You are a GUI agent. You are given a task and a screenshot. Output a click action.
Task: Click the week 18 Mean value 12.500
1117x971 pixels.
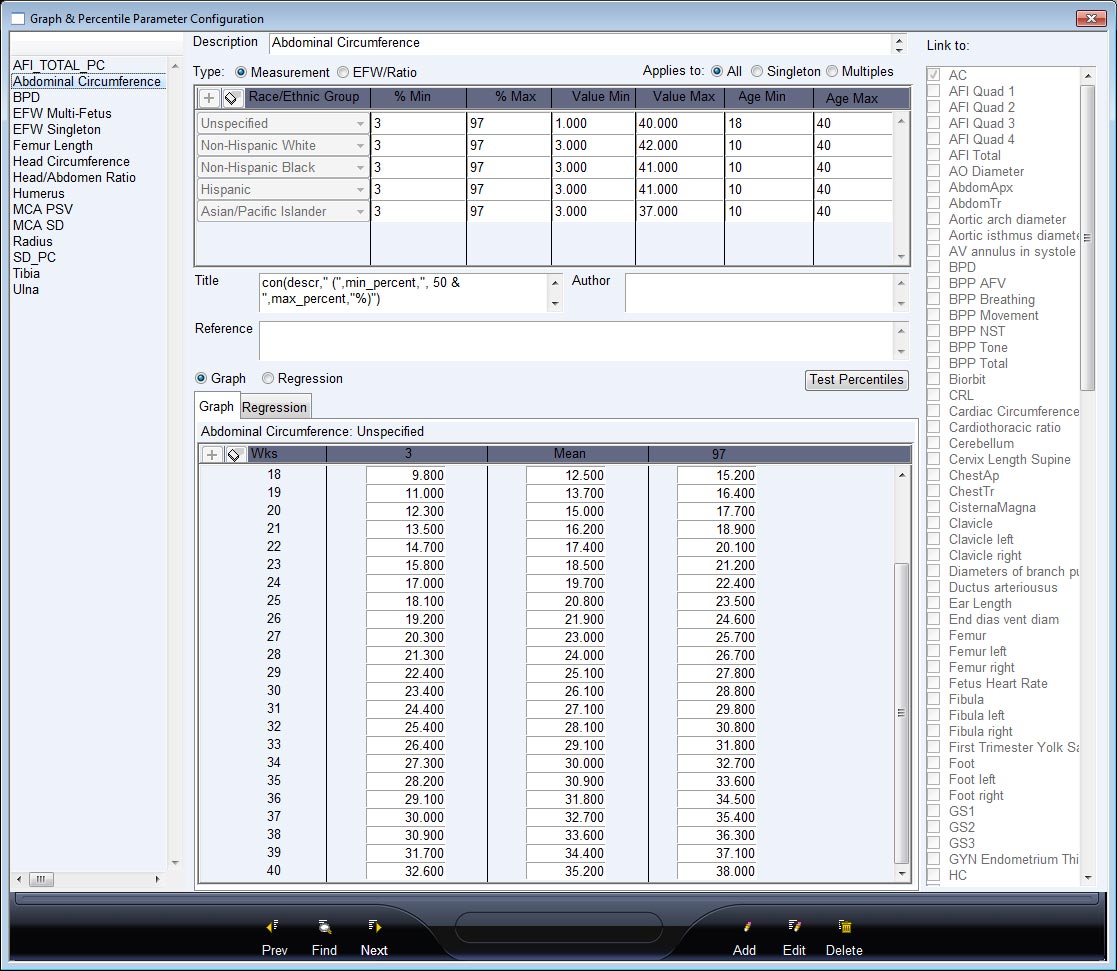click(x=566, y=475)
